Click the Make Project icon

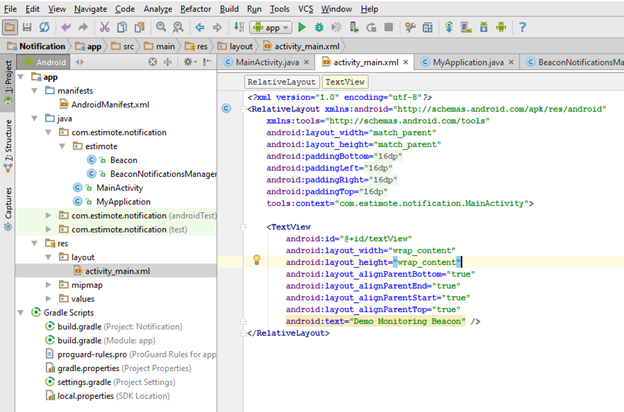238,27
